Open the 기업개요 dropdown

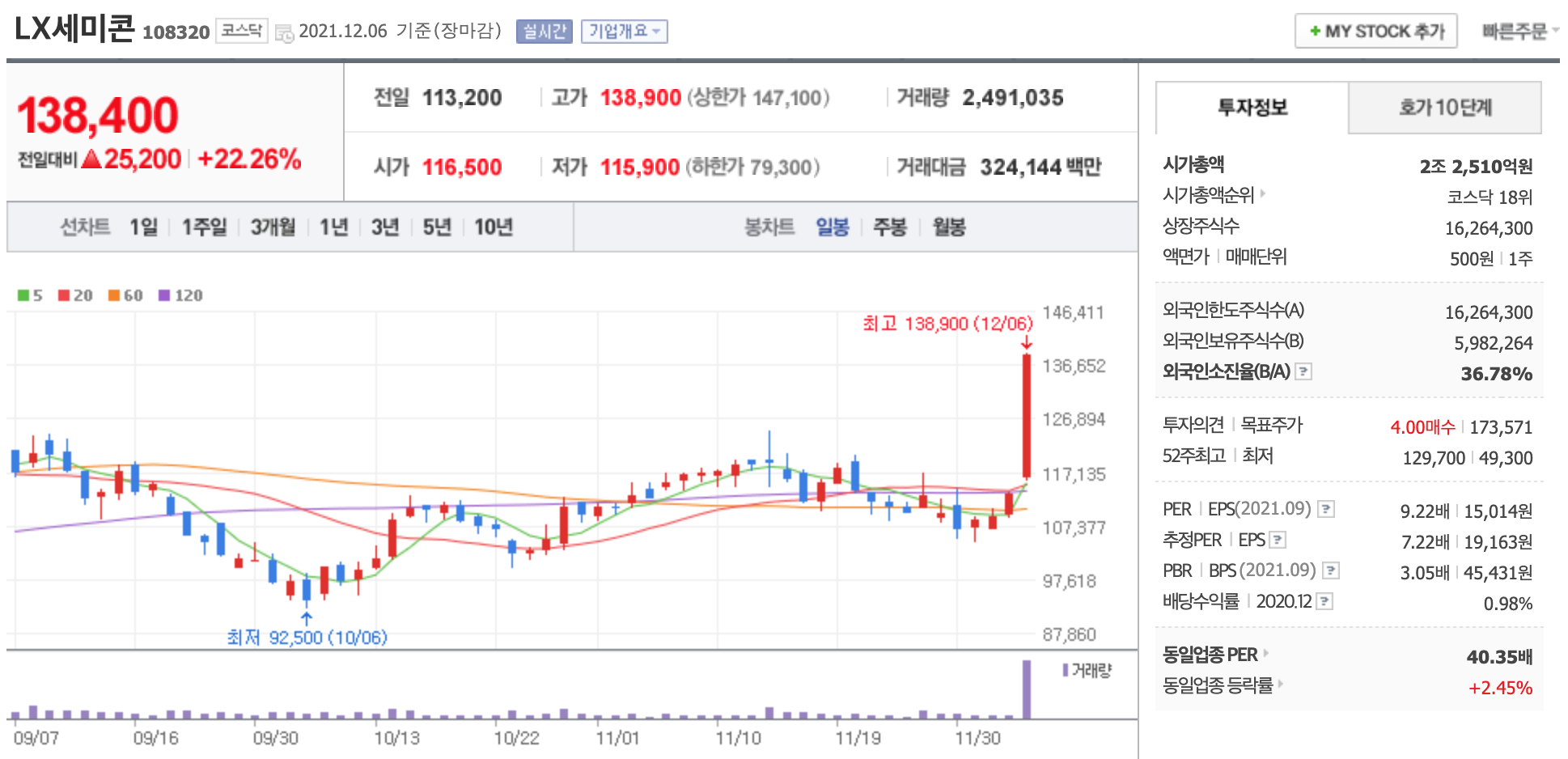[624, 32]
